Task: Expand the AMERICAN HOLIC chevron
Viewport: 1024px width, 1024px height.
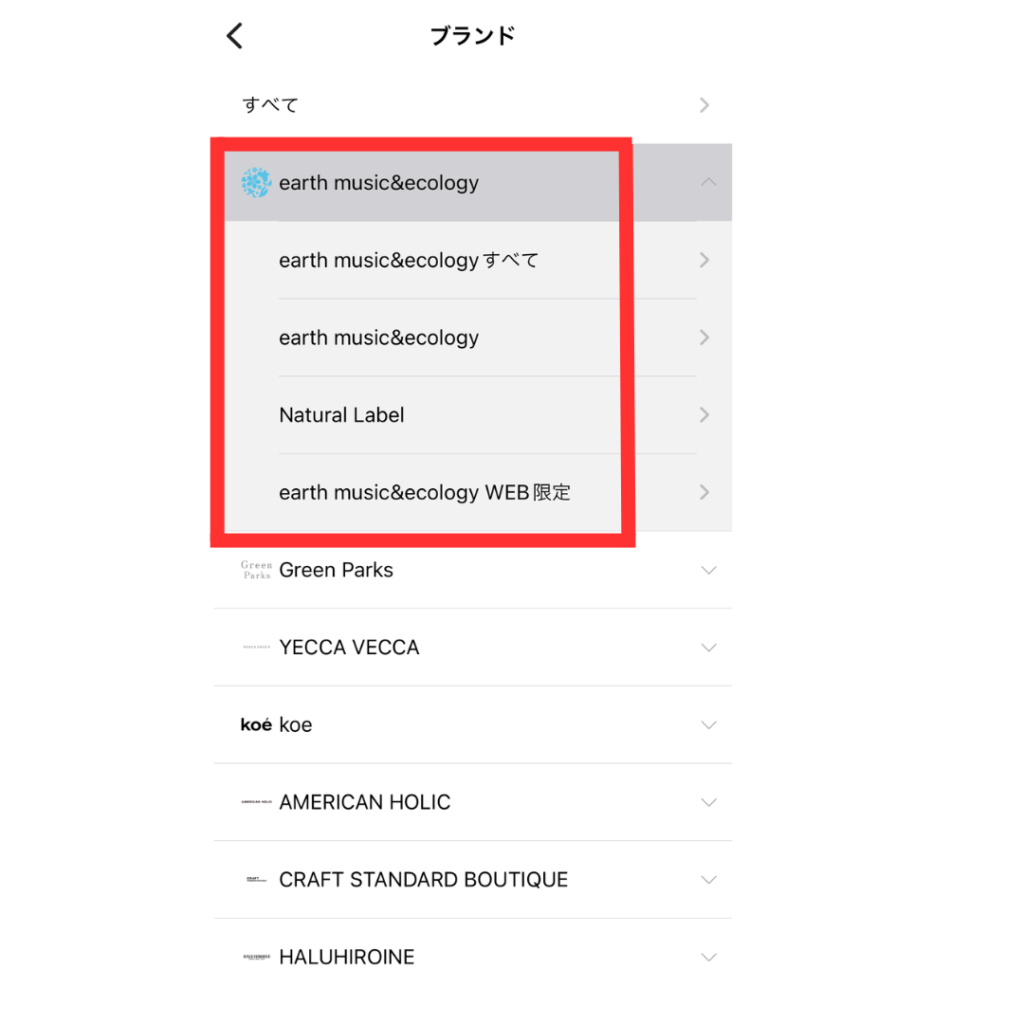Action: (x=709, y=802)
